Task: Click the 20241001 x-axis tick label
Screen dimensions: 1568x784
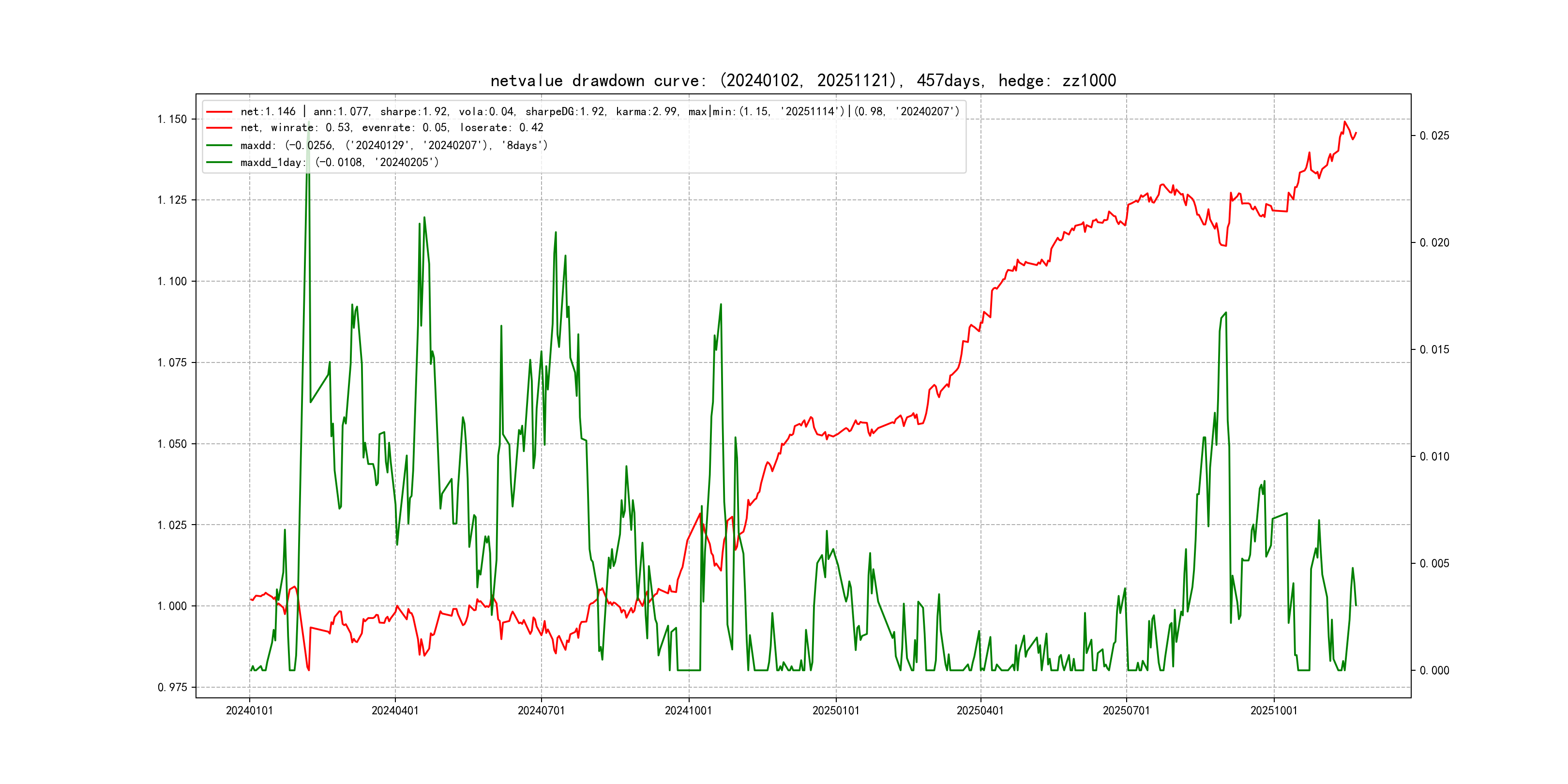Action: (x=689, y=710)
